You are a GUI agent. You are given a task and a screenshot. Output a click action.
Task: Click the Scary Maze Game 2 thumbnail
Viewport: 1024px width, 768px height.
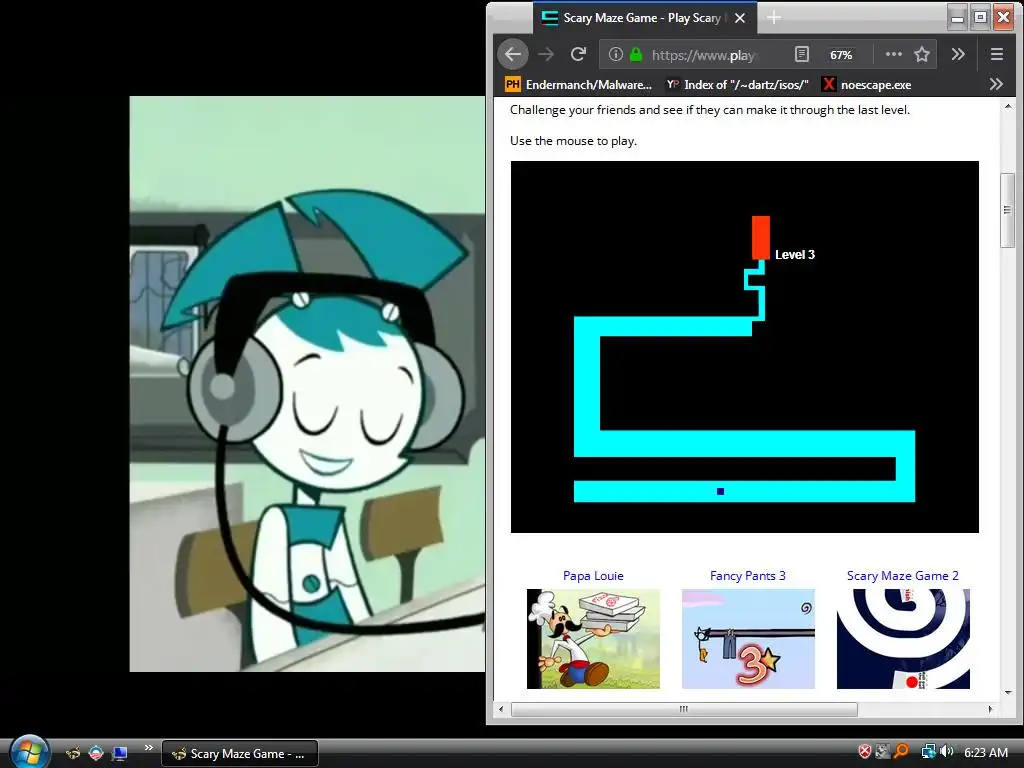903,639
